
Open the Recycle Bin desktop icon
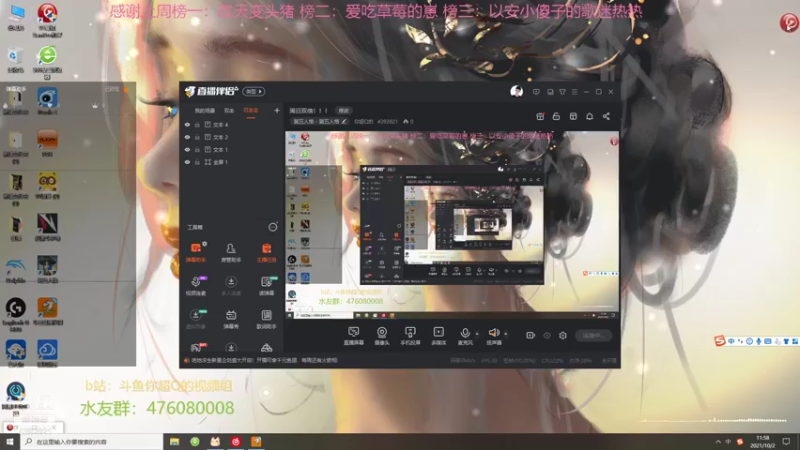tap(15, 59)
